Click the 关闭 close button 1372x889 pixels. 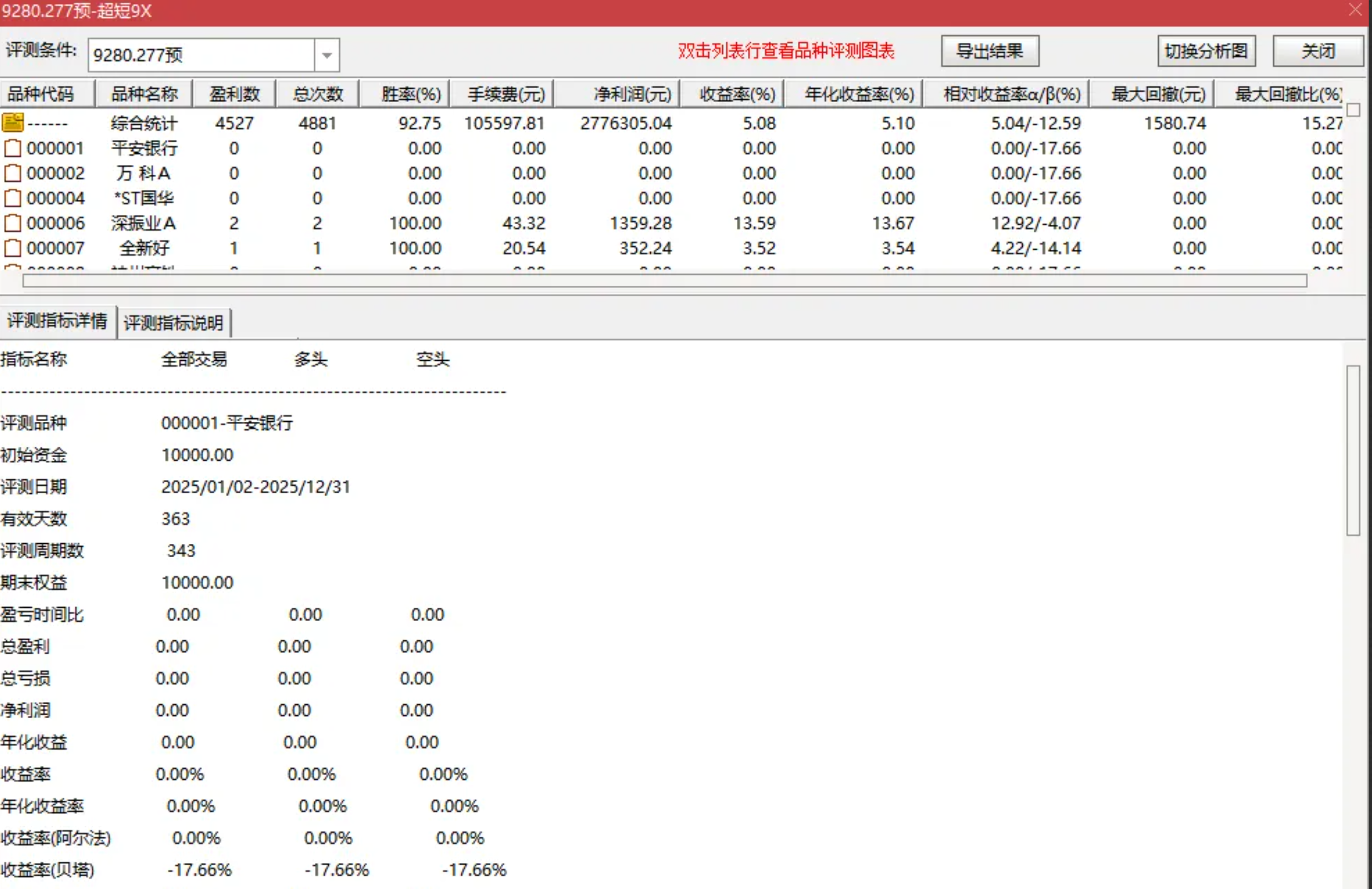(x=1318, y=50)
